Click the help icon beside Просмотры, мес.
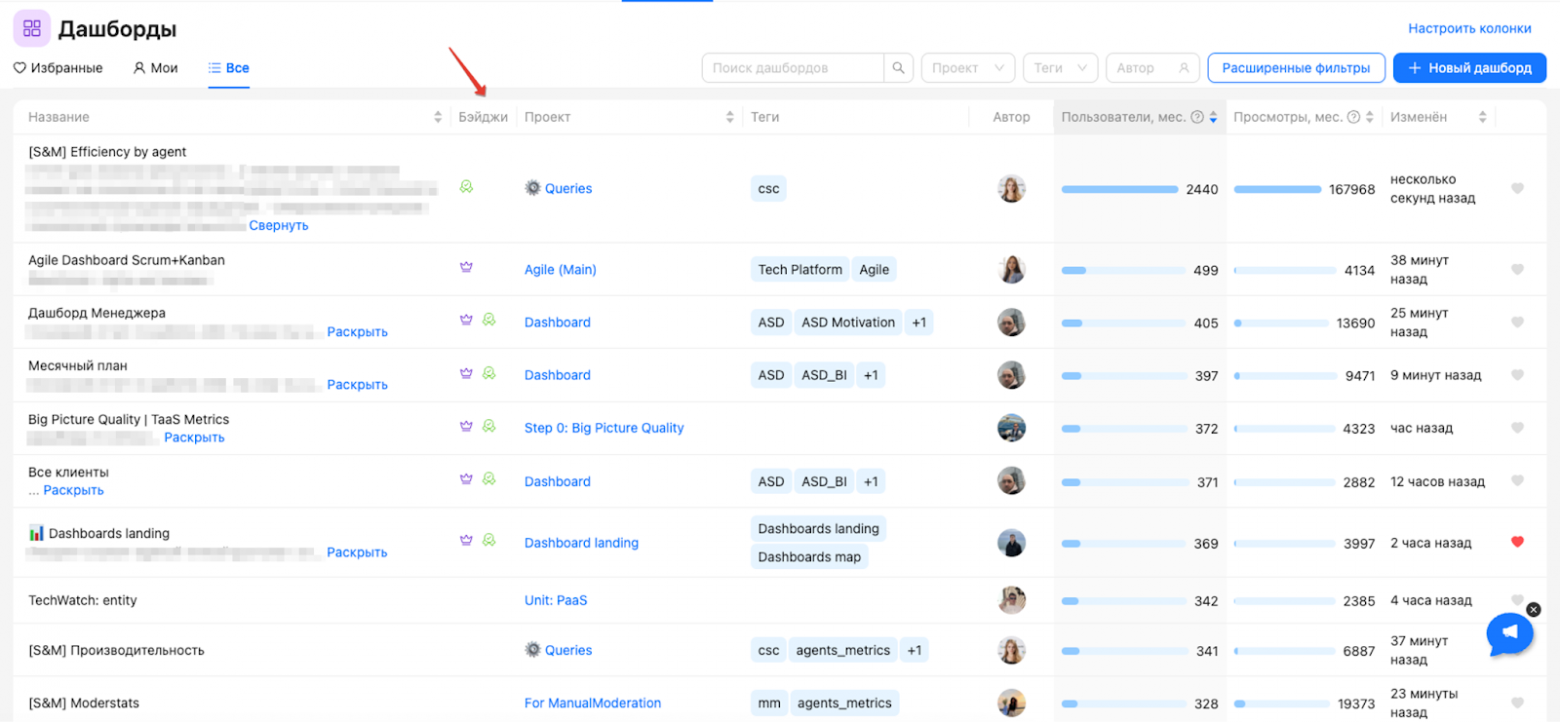The height and width of the screenshot is (722, 1560). (x=1353, y=117)
